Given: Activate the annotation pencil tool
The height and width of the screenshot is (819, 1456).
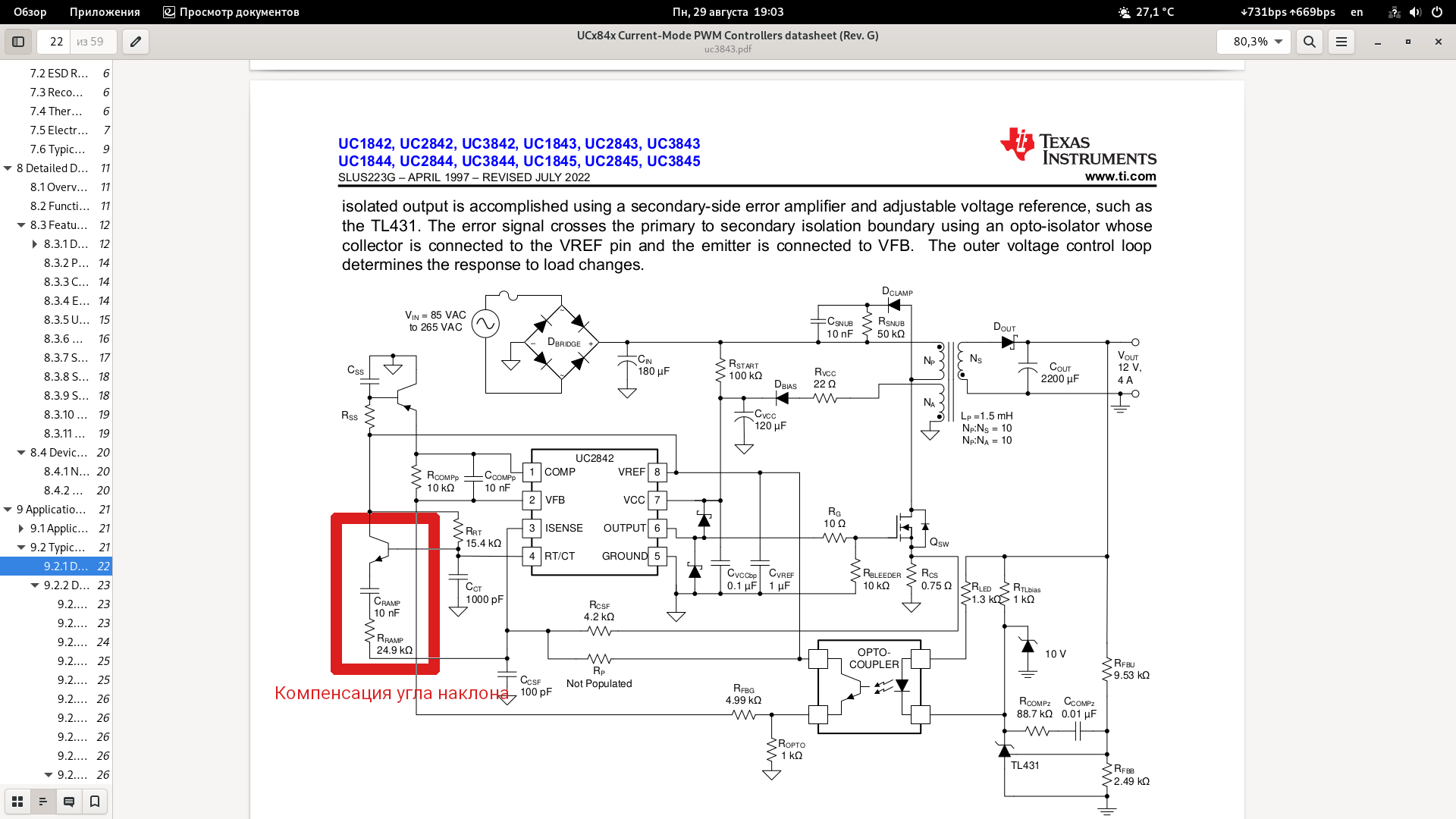Looking at the screenshot, I should tap(136, 42).
